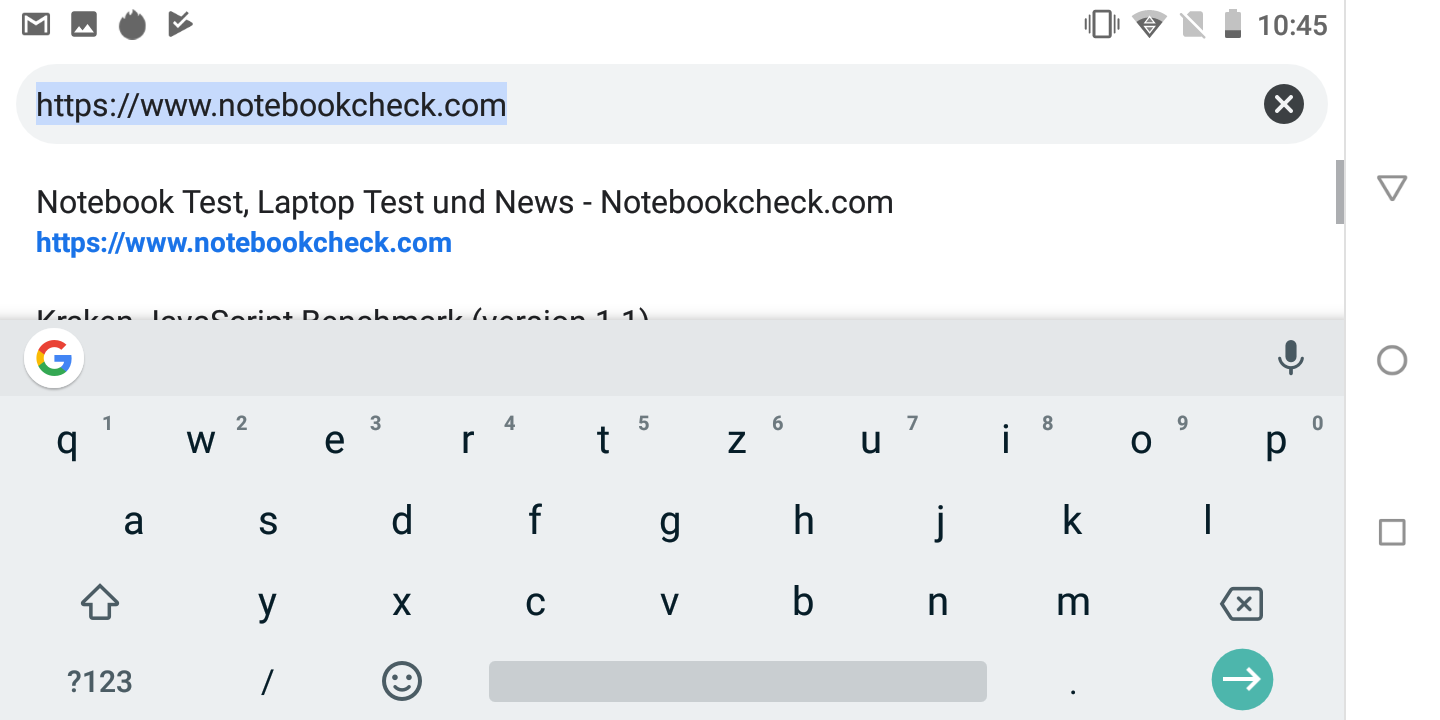The image size is (1440, 720).
Task: Tap the Android back navigation triangle
Action: pos(1392,188)
